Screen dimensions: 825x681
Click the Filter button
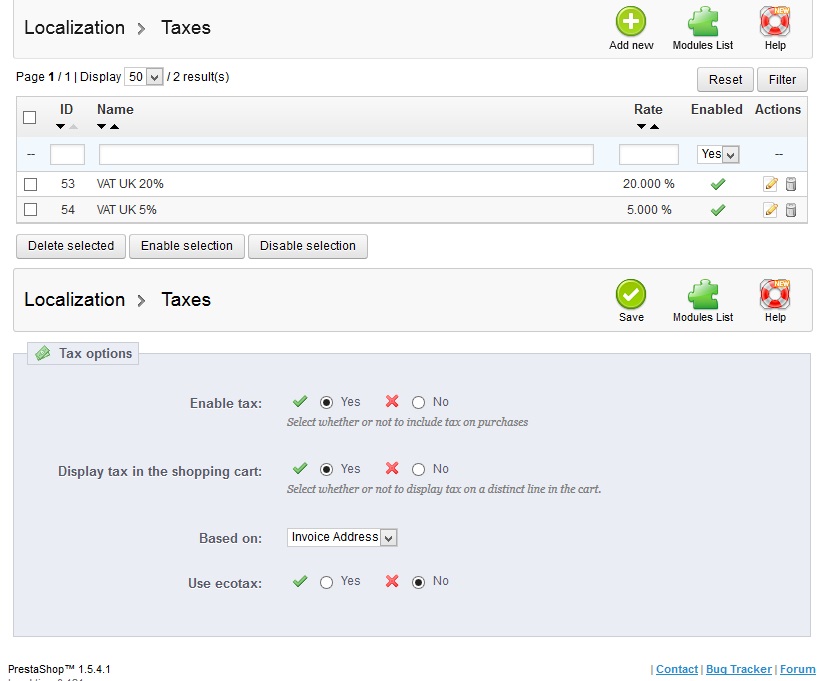[782, 79]
